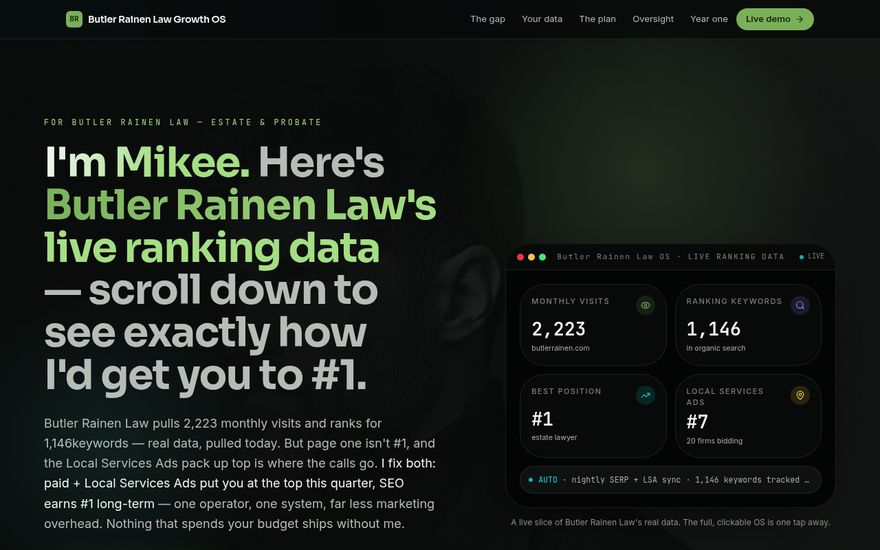Click the '20 firms bidding' label
The image size is (880, 550).
coord(714,441)
